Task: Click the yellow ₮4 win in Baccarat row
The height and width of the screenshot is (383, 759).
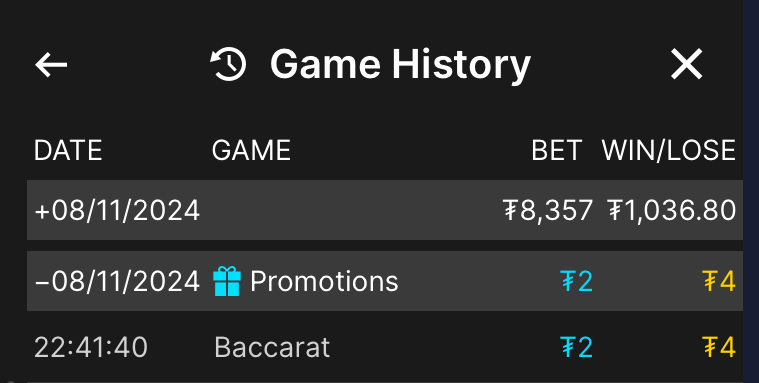Action: click(x=719, y=347)
